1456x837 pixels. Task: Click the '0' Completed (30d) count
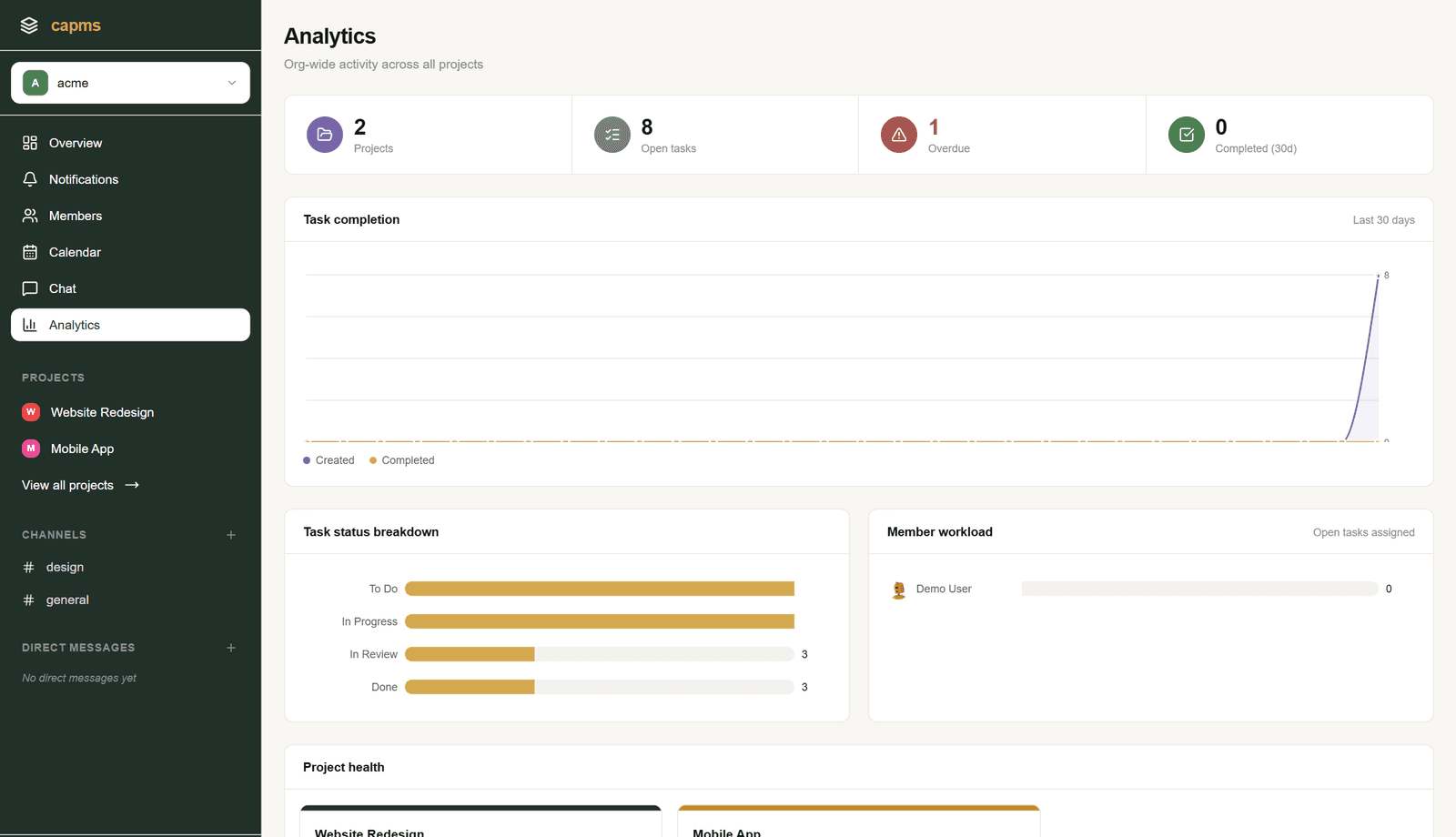[1221, 126]
